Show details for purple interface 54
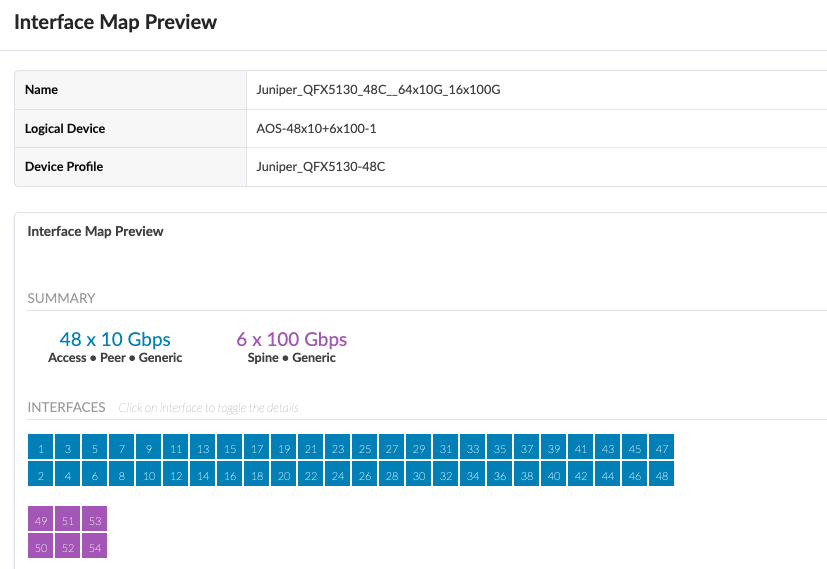 coord(94,545)
